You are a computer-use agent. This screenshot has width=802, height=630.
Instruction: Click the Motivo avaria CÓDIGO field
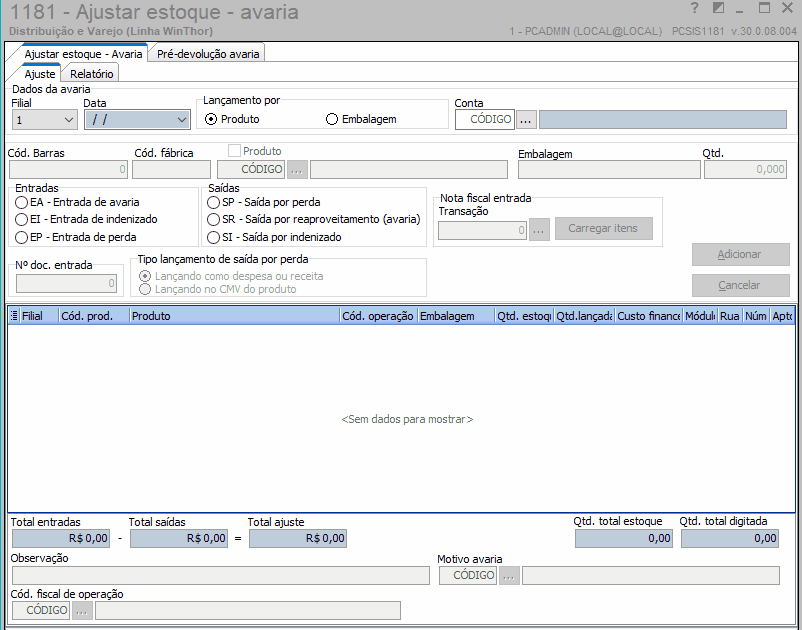(468, 576)
